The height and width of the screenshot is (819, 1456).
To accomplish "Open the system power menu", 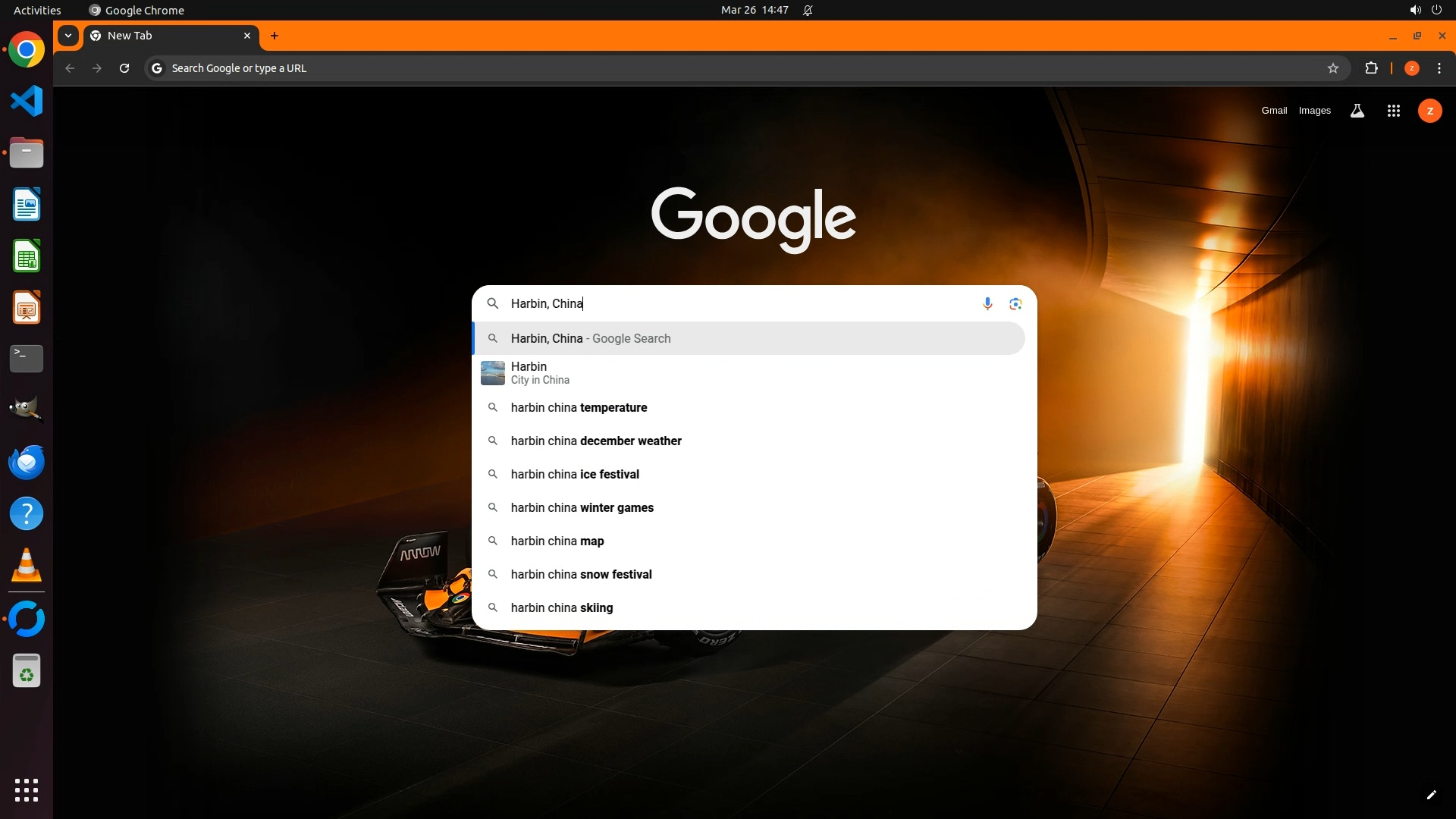I will pyautogui.click(x=1436, y=10).
